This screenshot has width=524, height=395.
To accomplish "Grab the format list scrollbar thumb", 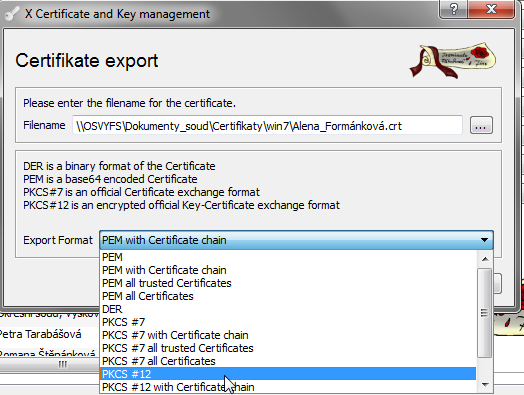I will pyautogui.click(x=485, y=312).
